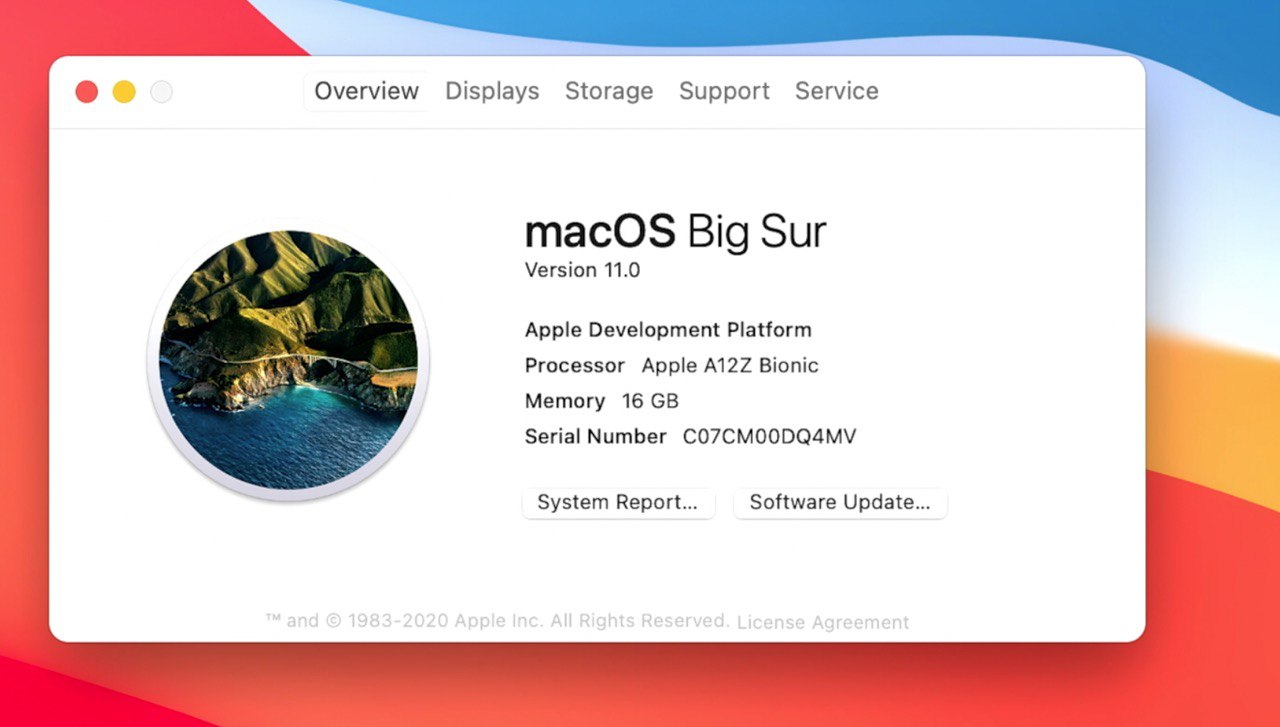
Task: Click the 16 GB memory value
Action: 650,401
